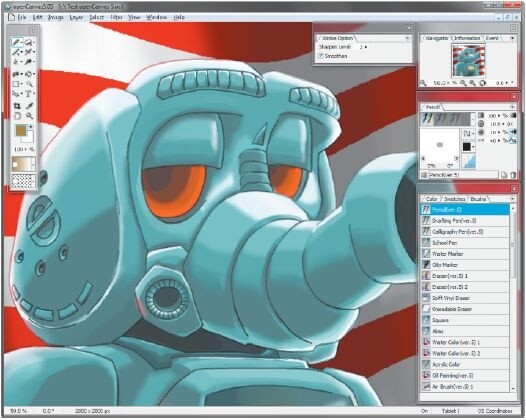Toggle pen pressure for minimum size in Pencil panel

click(x=513, y=133)
